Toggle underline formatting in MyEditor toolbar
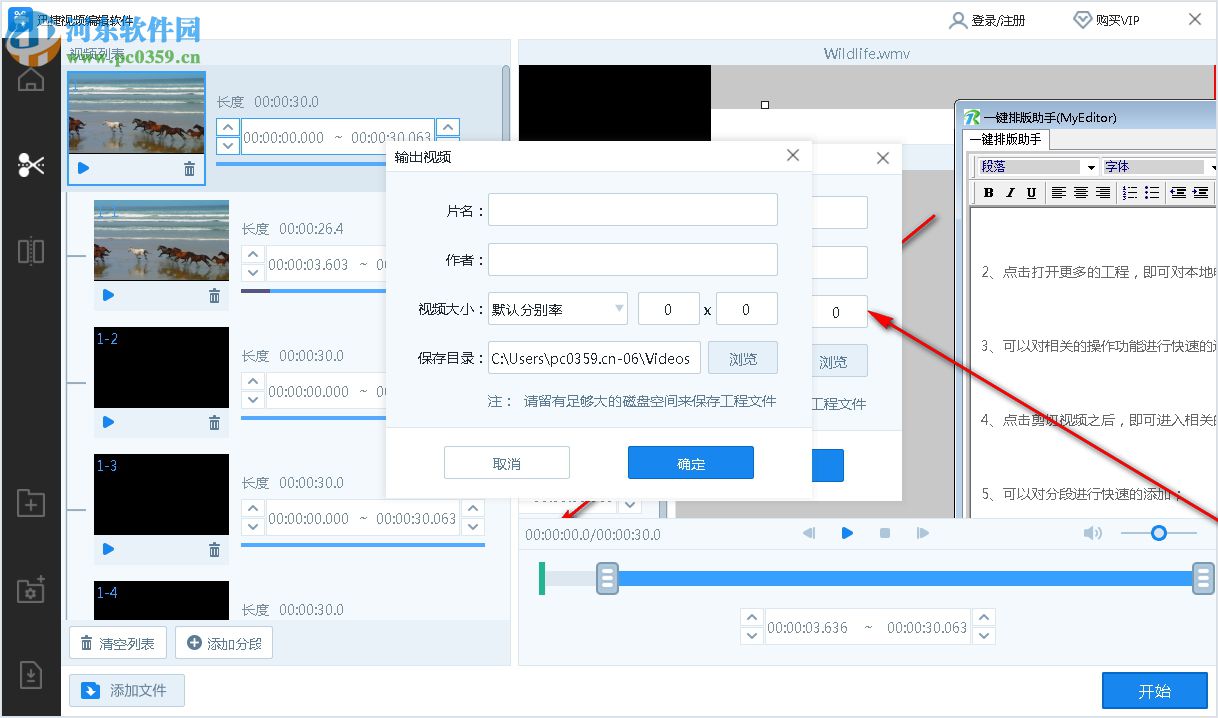This screenshot has height=718, width=1218. click(x=1031, y=192)
